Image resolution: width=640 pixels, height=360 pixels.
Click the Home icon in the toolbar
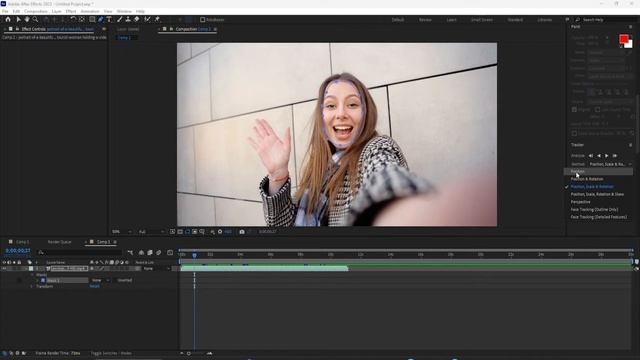[8, 19]
